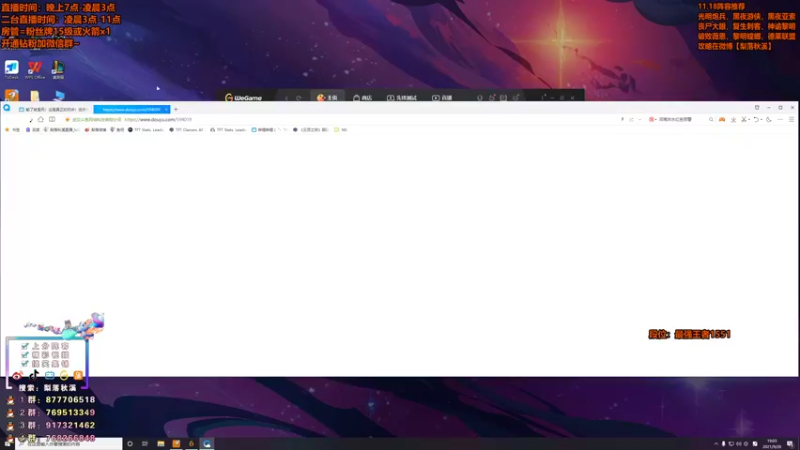This screenshot has width=800, height=450.
Task: Open Task View on the taskbar
Action: pos(145,444)
